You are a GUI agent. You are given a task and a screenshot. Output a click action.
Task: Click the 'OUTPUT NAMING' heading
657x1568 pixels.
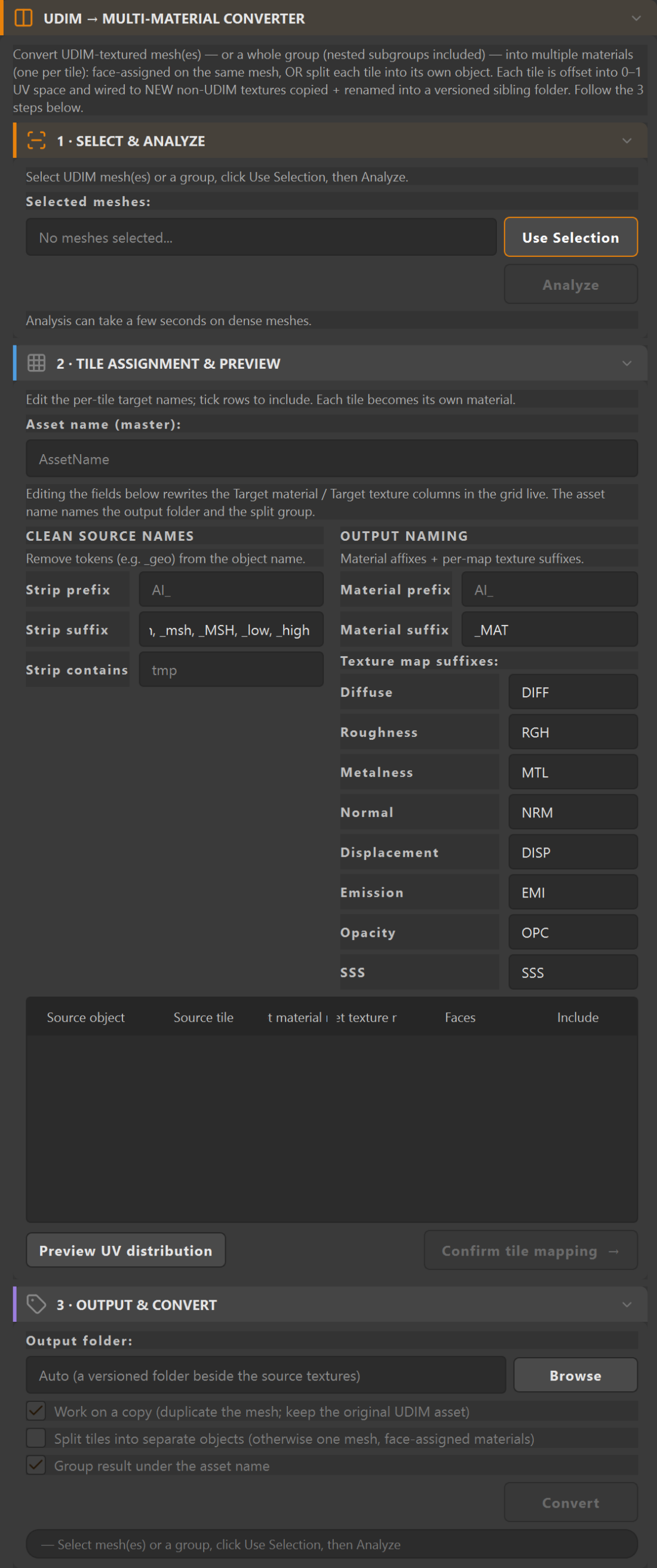click(x=404, y=535)
